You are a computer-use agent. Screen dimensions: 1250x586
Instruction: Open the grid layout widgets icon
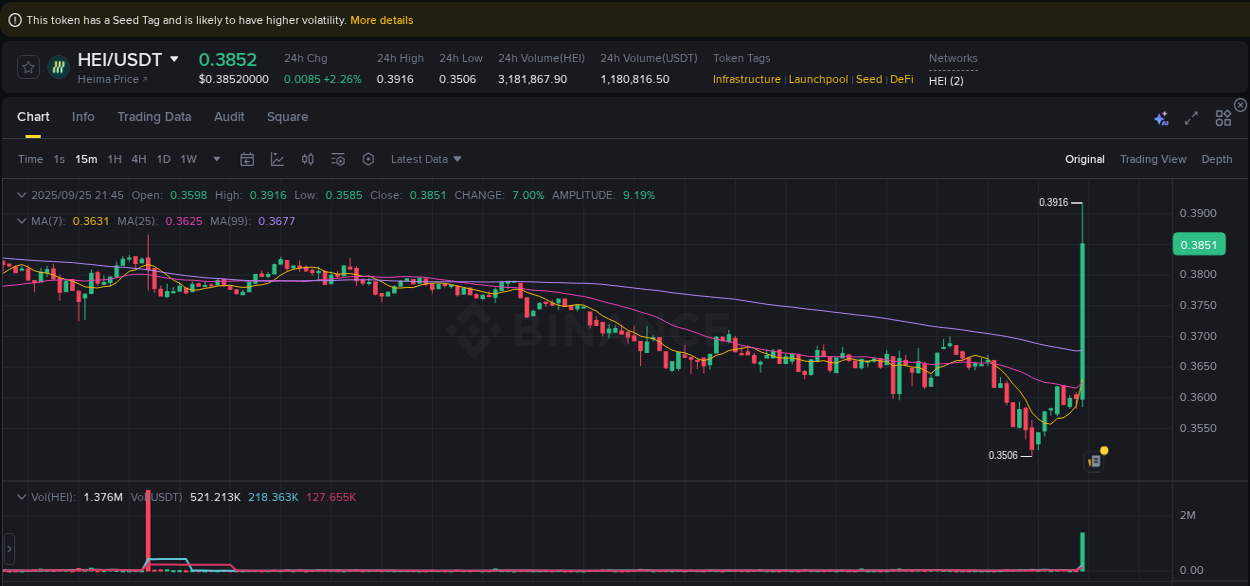[x=1223, y=117]
